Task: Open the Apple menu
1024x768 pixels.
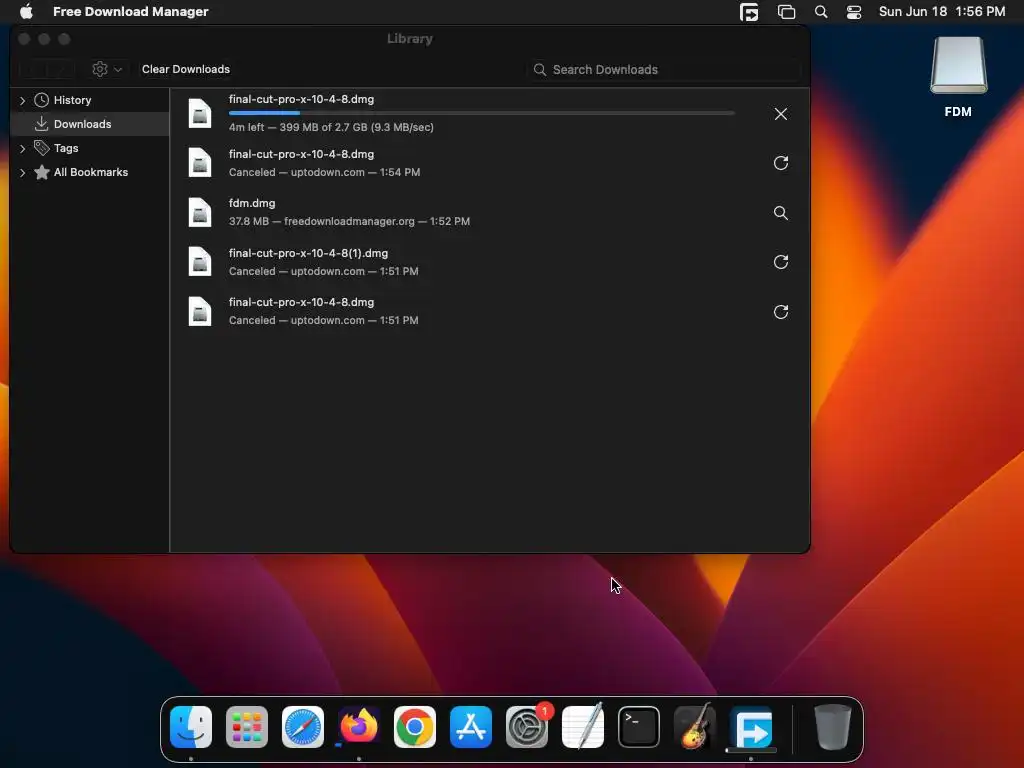Action: pyautogui.click(x=26, y=12)
